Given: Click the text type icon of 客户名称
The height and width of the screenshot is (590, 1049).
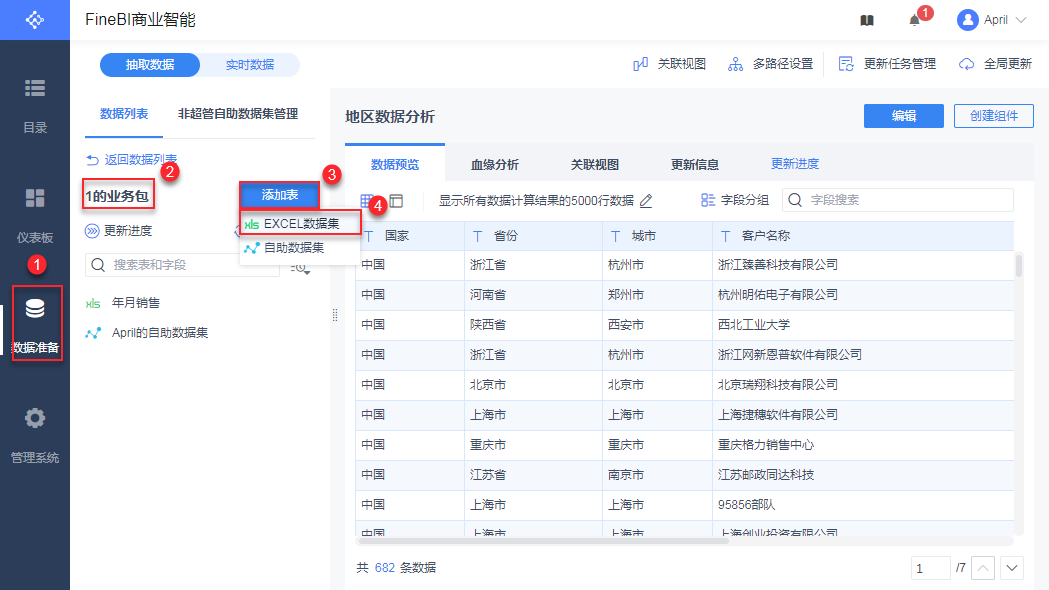Looking at the screenshot, I should pos(725,236).
